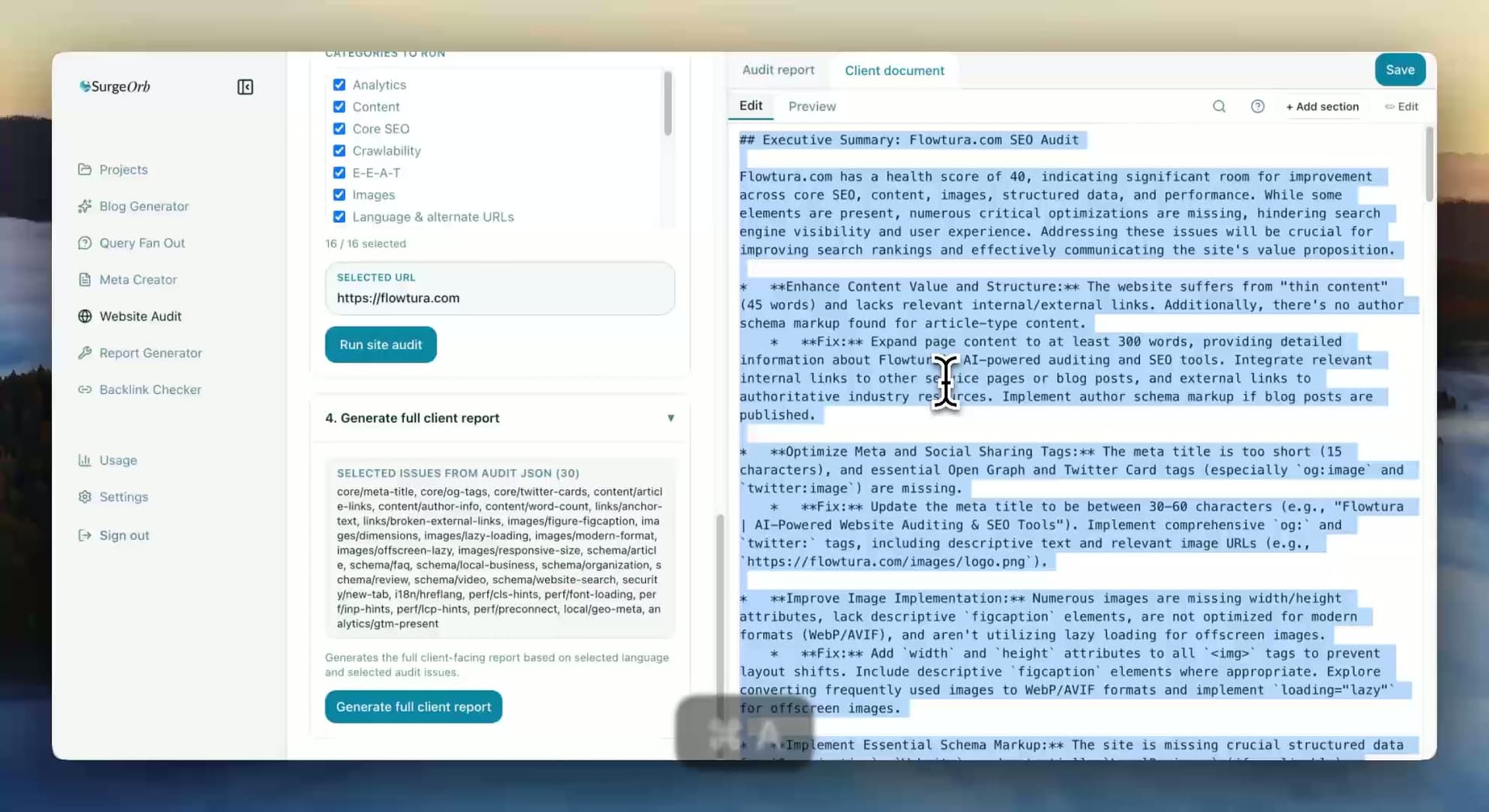Viewport: 1489px width, 812px height.
Task: View Usage statistics
Action: point(117,460)
